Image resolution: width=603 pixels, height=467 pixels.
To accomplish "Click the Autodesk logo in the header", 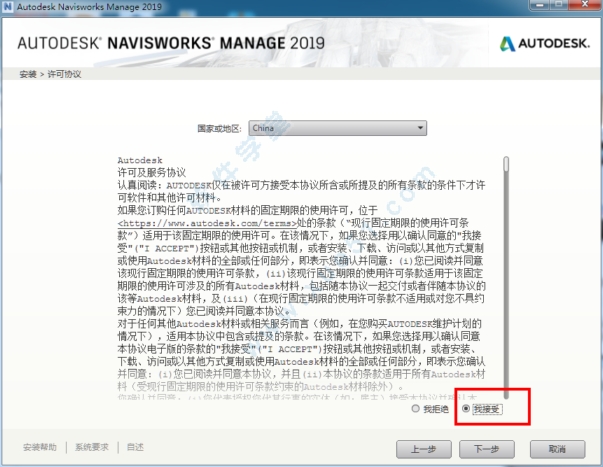I will point(545,43).
